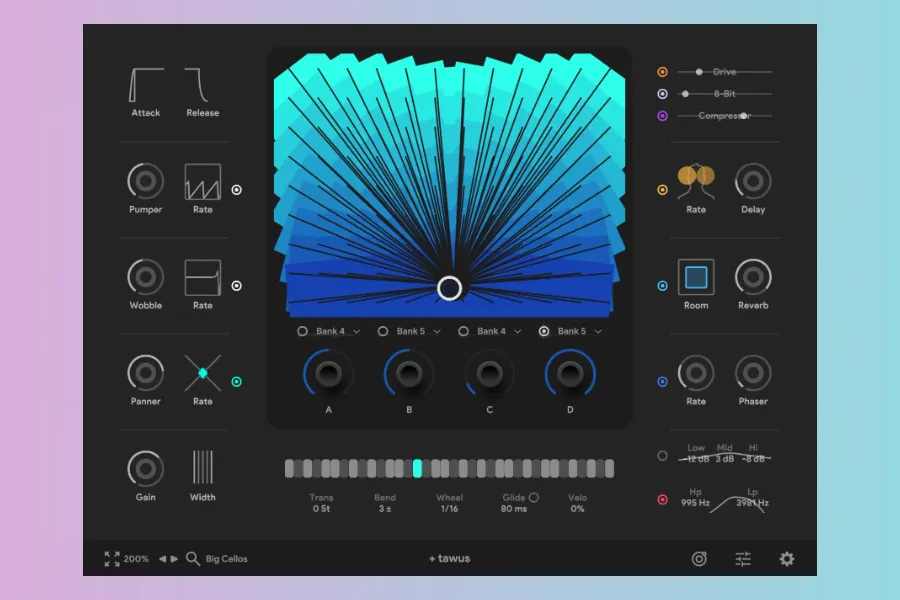Image resolution: width=900 pixels, height=600 pixels.
Task: Click the Width stereo bars icon
Action: coord(203,467)
